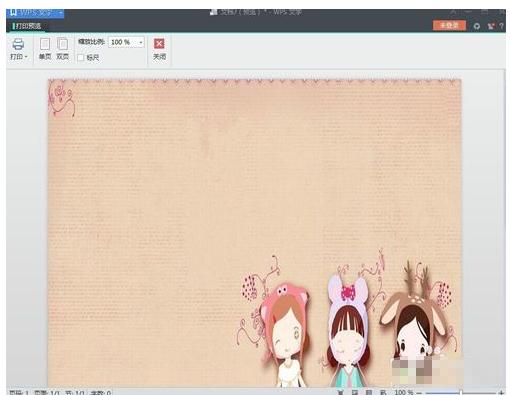The image size is (510, 395).
Task: Open help question mark icon
Action: point(501,26)
